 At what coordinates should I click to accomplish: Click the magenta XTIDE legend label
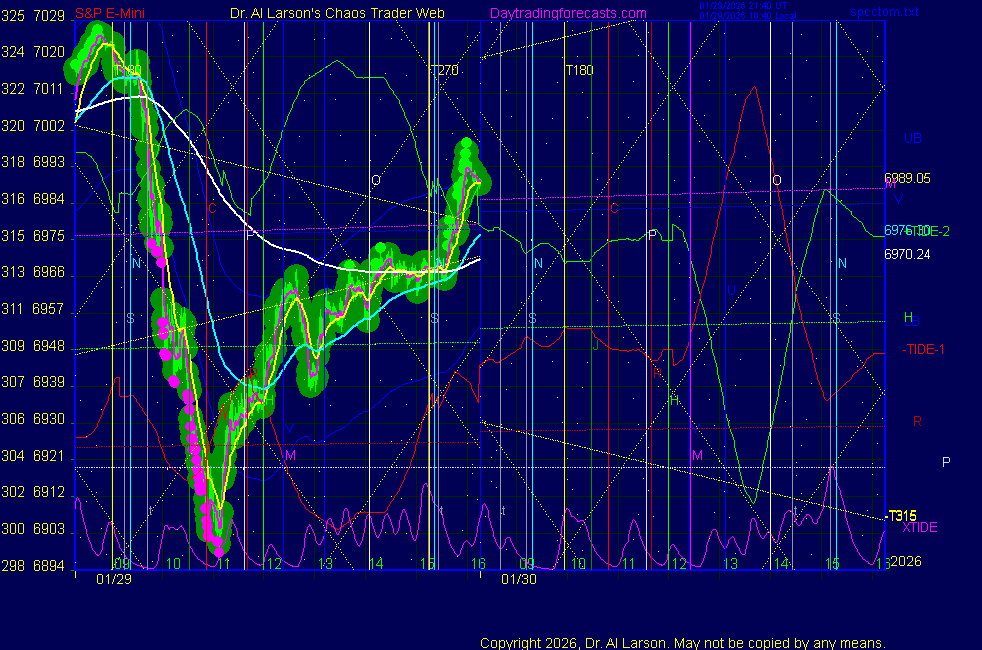click(920, 527)
